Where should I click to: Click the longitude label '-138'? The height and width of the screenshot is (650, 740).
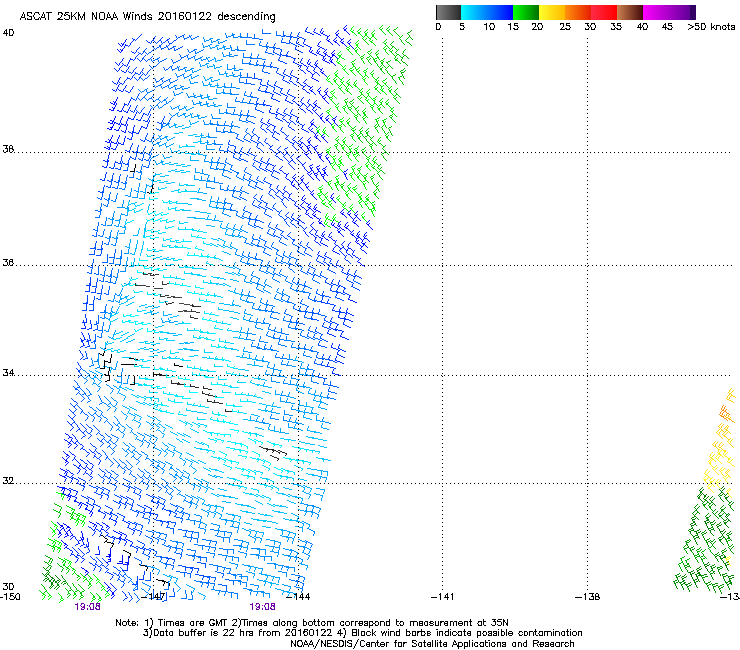tap(588, 597)
